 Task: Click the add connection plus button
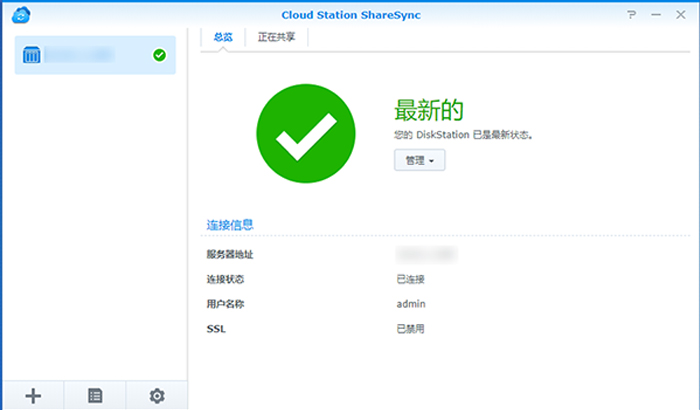pos(33,396)
